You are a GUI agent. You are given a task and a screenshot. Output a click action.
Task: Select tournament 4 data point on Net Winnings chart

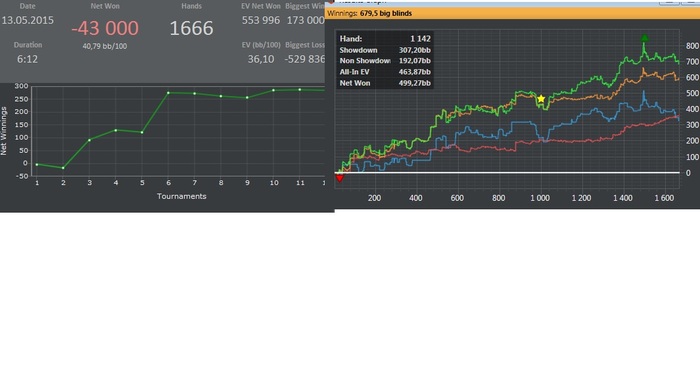coord(116,130)
